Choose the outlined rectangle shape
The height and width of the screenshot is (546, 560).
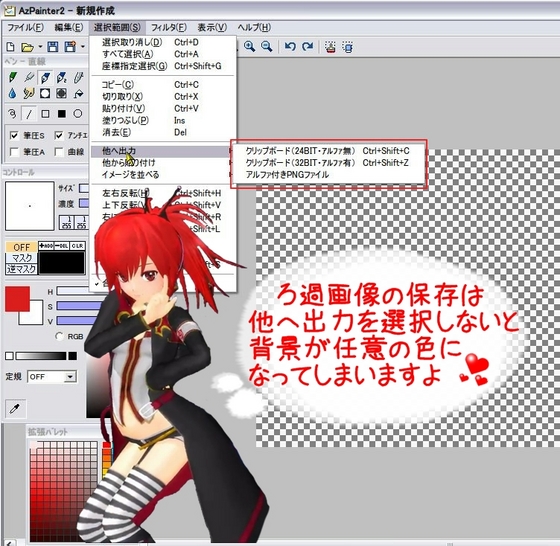45,114
